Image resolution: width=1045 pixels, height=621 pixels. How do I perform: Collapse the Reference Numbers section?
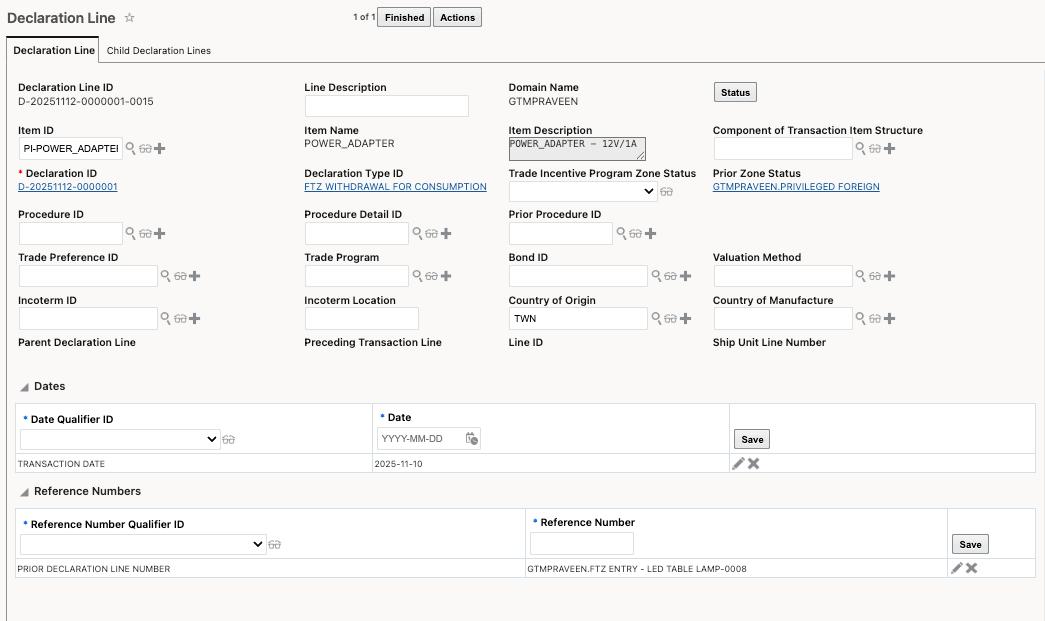[x=25, y=492]
